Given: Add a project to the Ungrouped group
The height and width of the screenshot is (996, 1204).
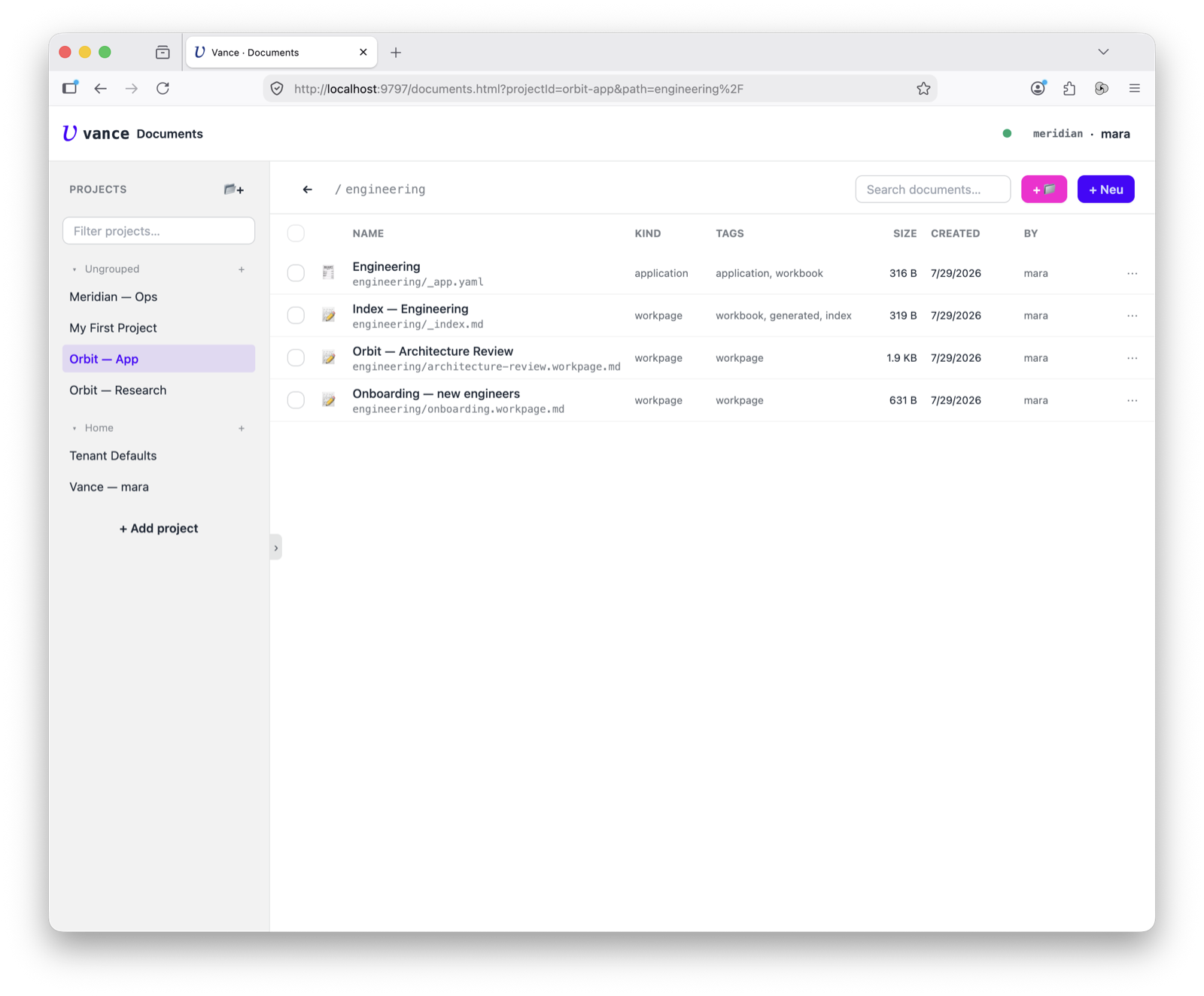Looking at the screenshot, I should (x=242, y=269).
